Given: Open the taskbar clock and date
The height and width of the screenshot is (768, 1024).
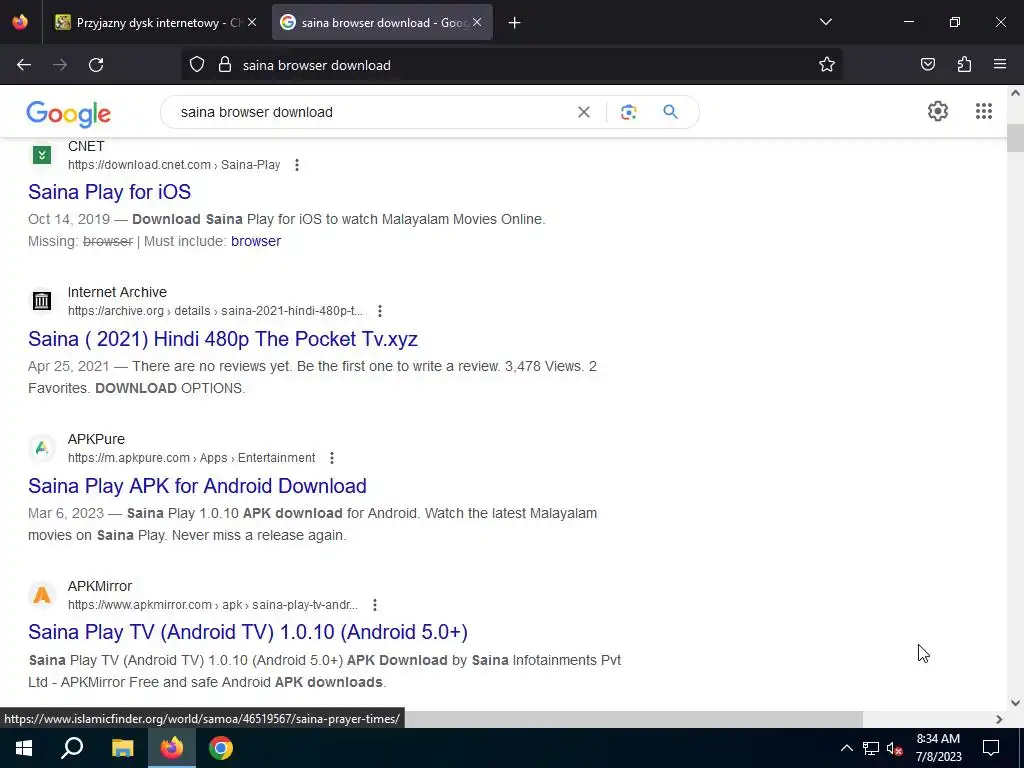Looking at the screenshot, I should [938, 748].
